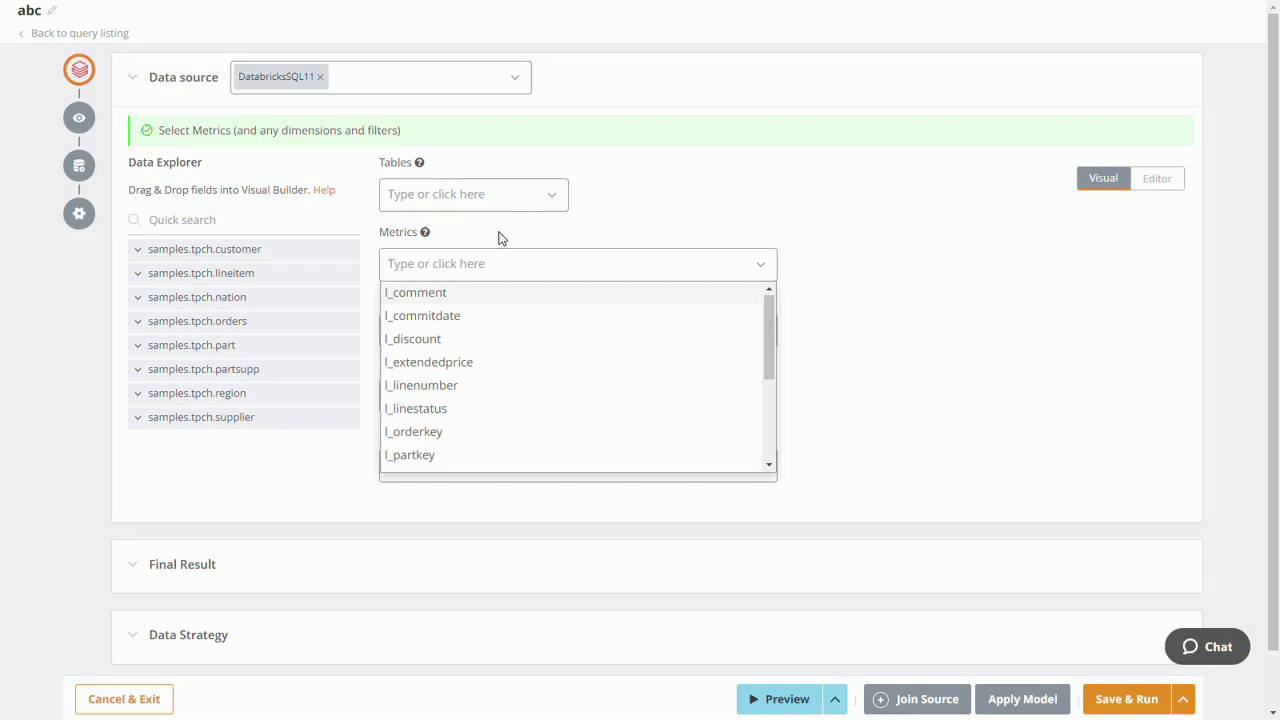The image size is (1280, 720).
Task: Click the metrics list scrollbar down arrow
Action: [x=769, y=465]
